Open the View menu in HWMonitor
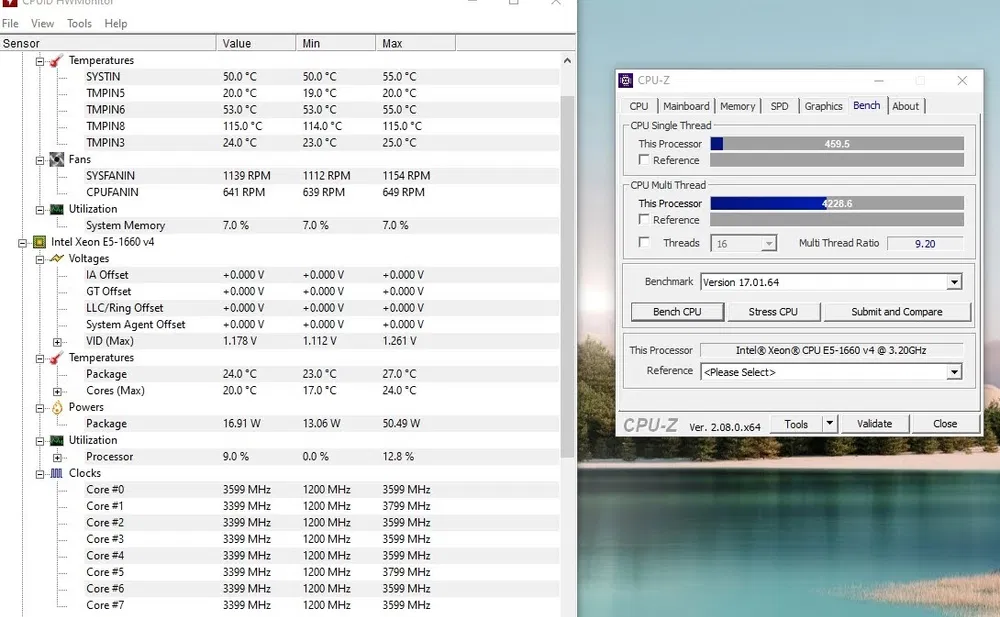 42,24
